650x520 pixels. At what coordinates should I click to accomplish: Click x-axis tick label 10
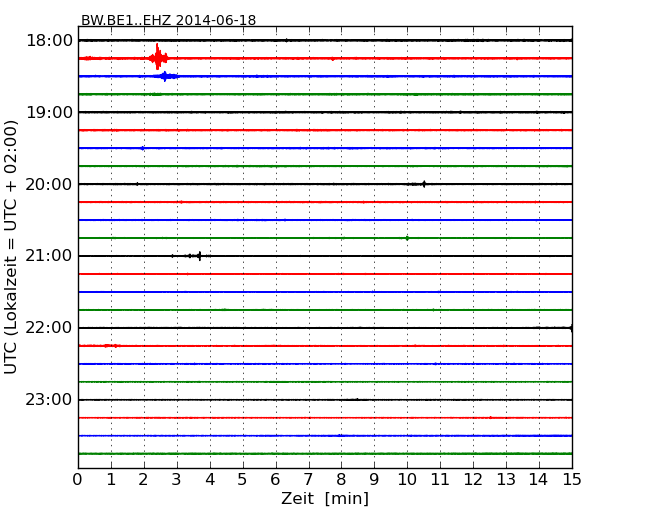(407, 480)
